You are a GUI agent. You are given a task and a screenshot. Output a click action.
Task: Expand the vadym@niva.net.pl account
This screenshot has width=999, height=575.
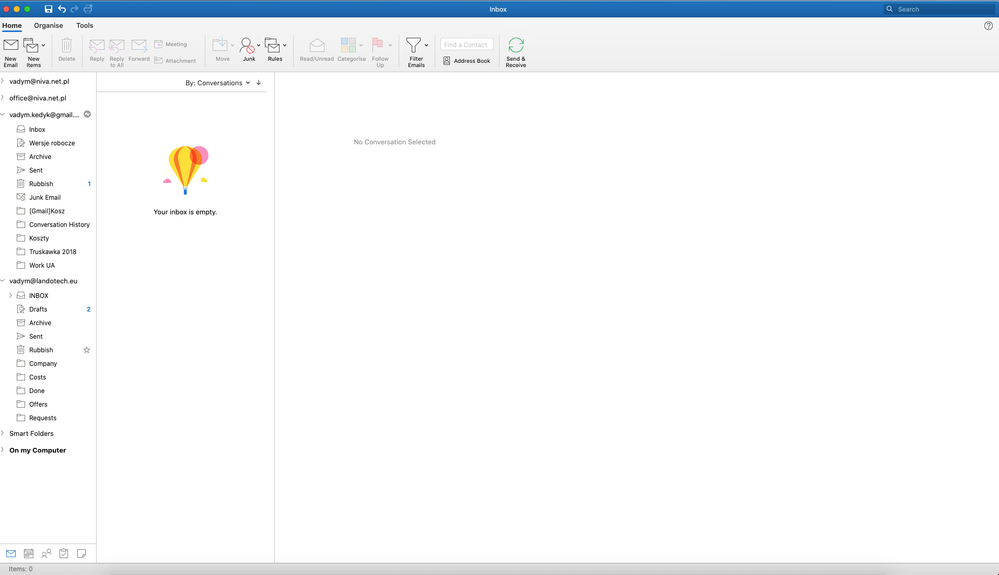[3, 81]
